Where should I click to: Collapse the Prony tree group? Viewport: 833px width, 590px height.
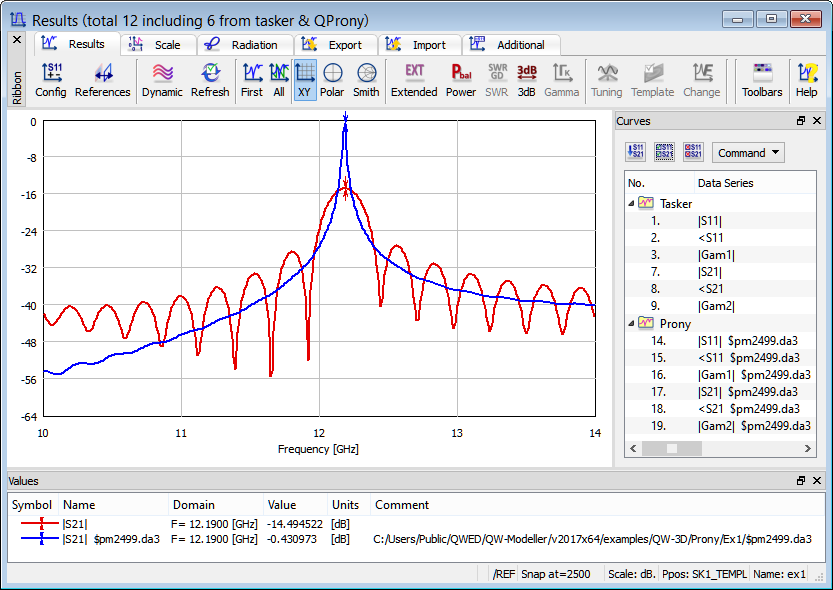click(631, 324)
